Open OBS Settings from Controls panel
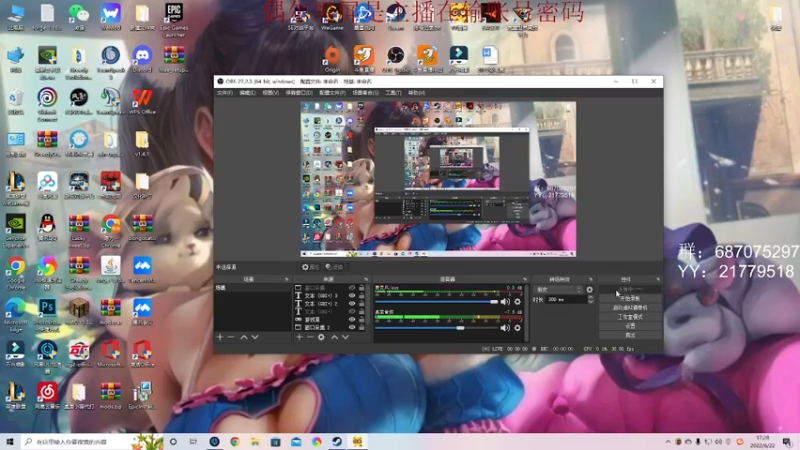Viewport: 800px width, 450px height. coord(630,326)
